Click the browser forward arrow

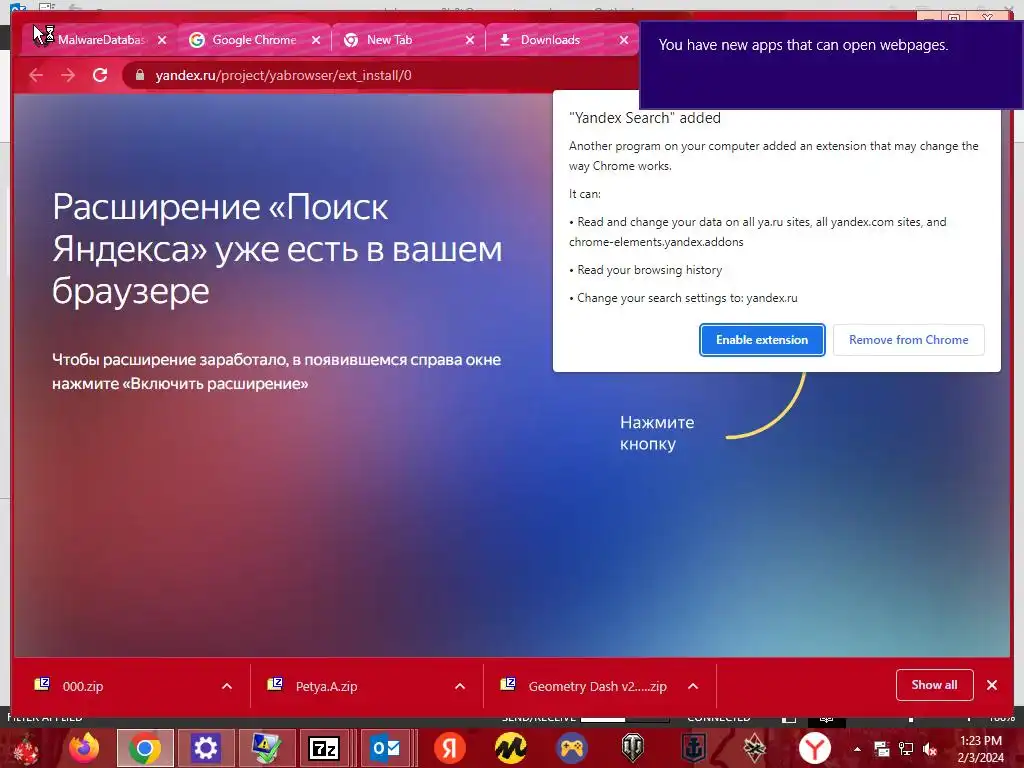click(68, 75)
